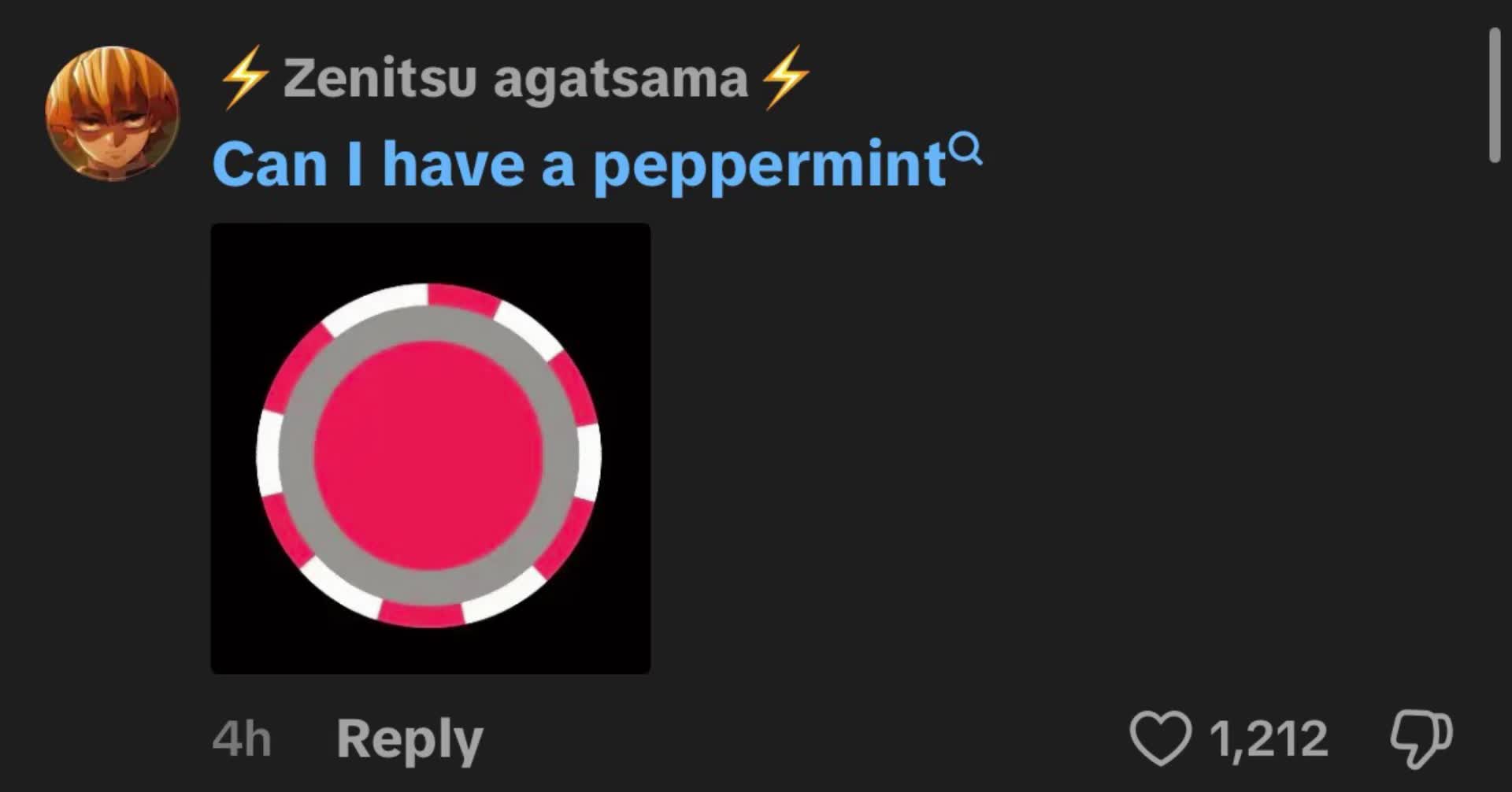Click the word 'Can' in the comment
The height and width of the screenshot is (792, 1512).
coord(269,165)
